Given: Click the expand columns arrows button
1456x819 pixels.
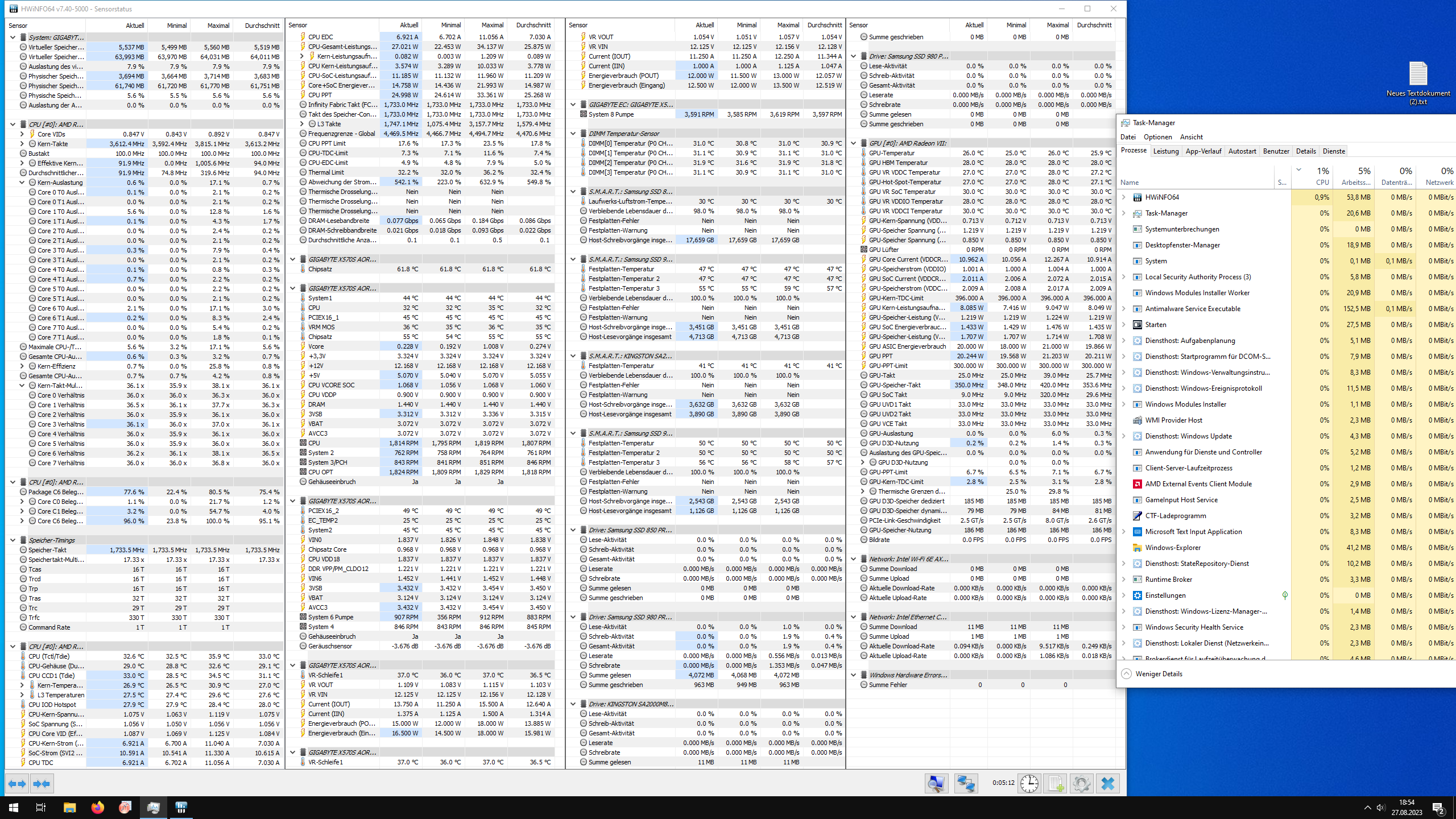Looking at the screenshot, I should (x=17, y=784).
